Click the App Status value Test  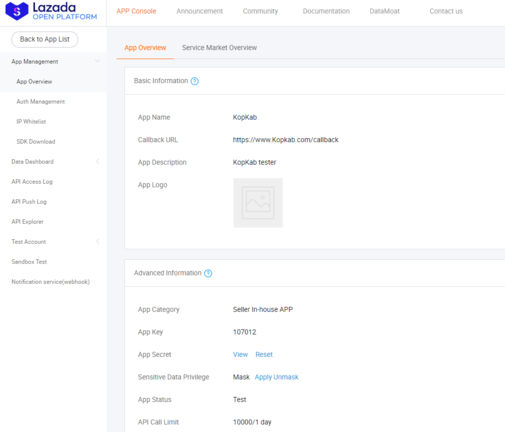[239, 399]
